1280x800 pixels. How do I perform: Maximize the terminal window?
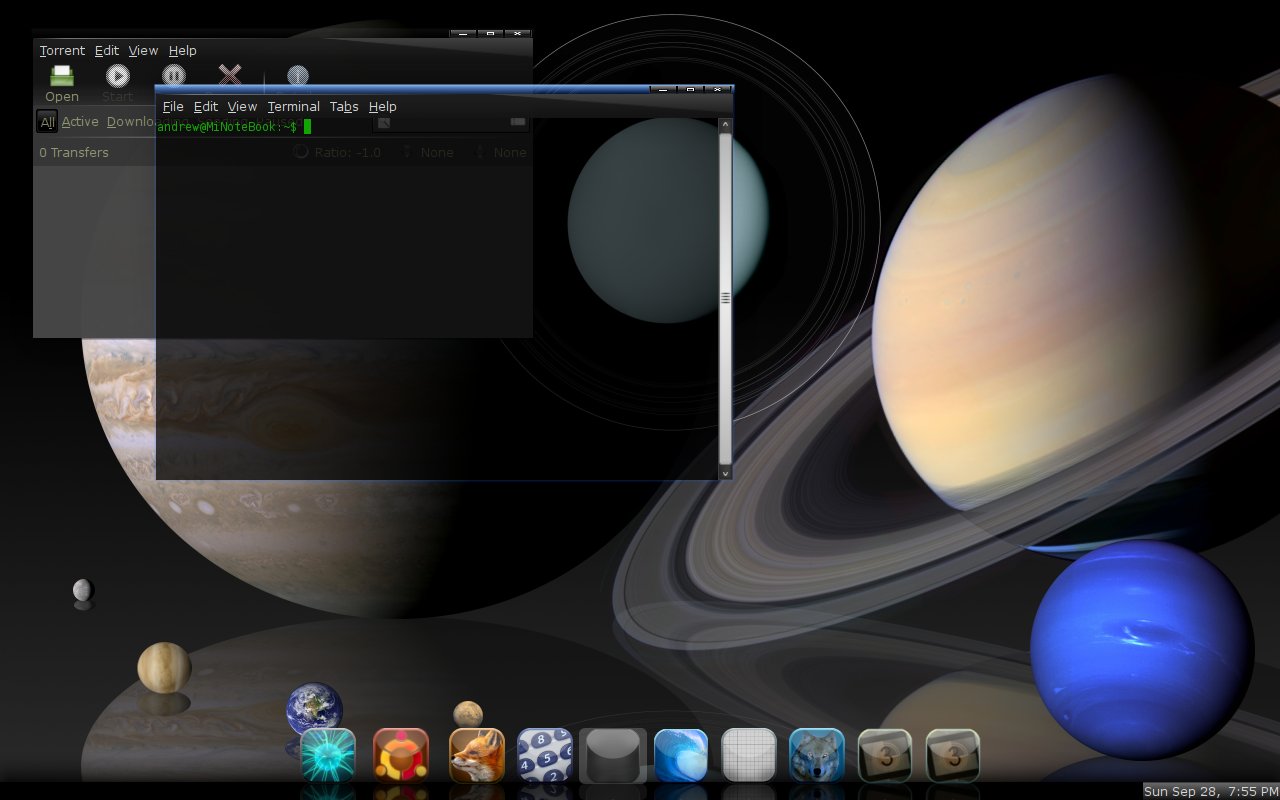pyautogui.click(x=690, y=90)
